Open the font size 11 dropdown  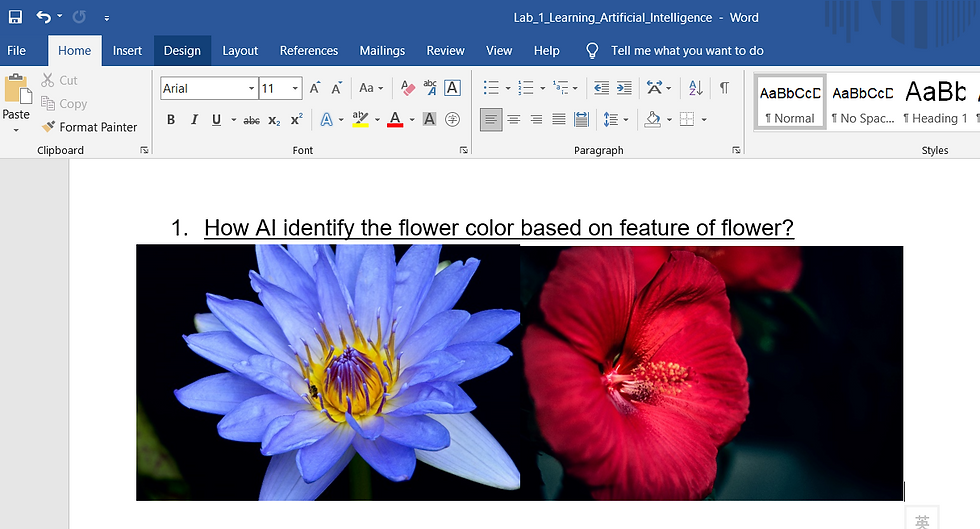(x=295, y=88)
